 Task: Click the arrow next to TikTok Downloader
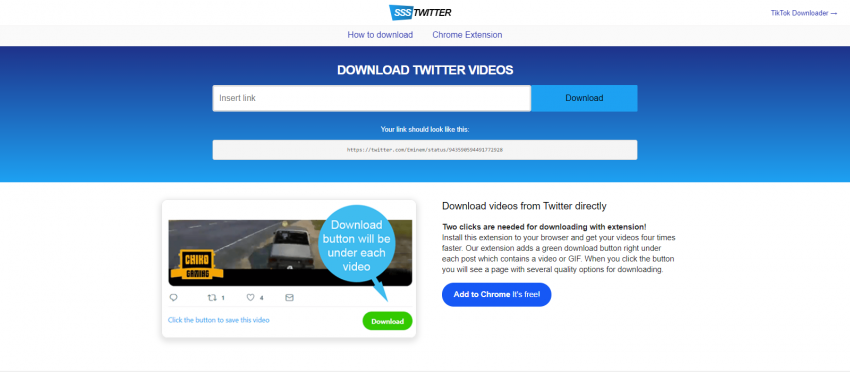tap(834, 13)
